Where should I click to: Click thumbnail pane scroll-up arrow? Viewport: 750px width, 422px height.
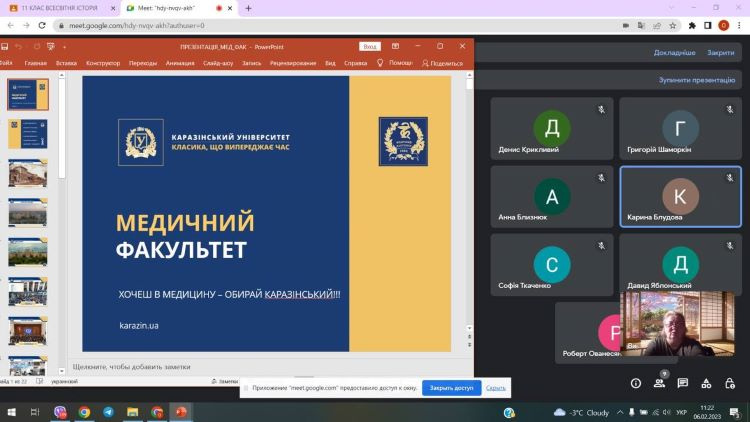pos(62,76)
